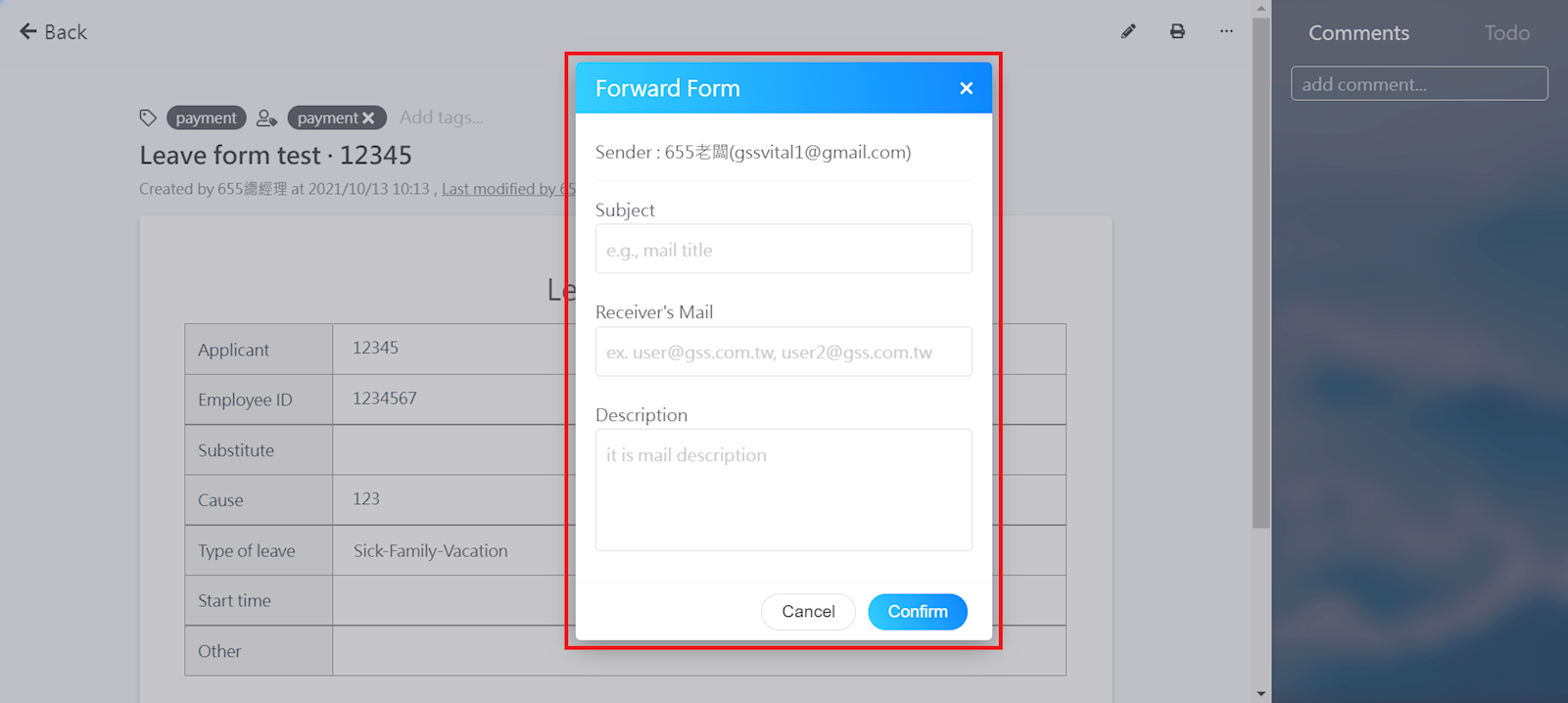Click the Receiver's Mail field
Image resolution: width=1568 pixels, height=703 pixels.
(x=784, y=351)
